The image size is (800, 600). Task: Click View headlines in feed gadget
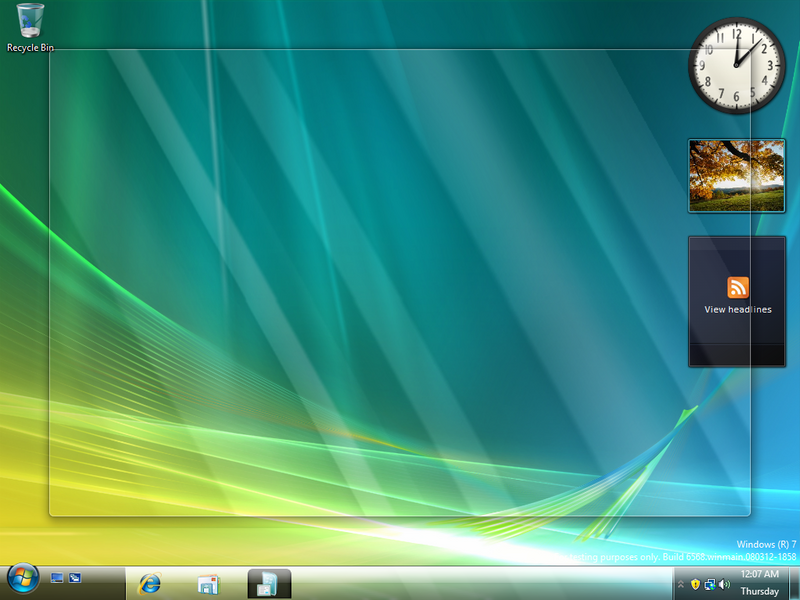click(x=738, y=310)
